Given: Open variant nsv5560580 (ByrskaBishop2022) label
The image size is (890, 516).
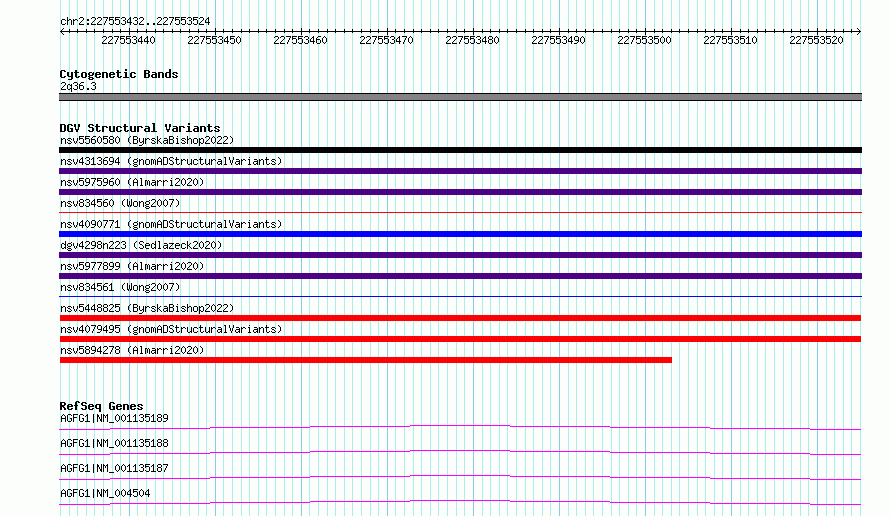Looking at the screenshot, I should coord(147,140).
